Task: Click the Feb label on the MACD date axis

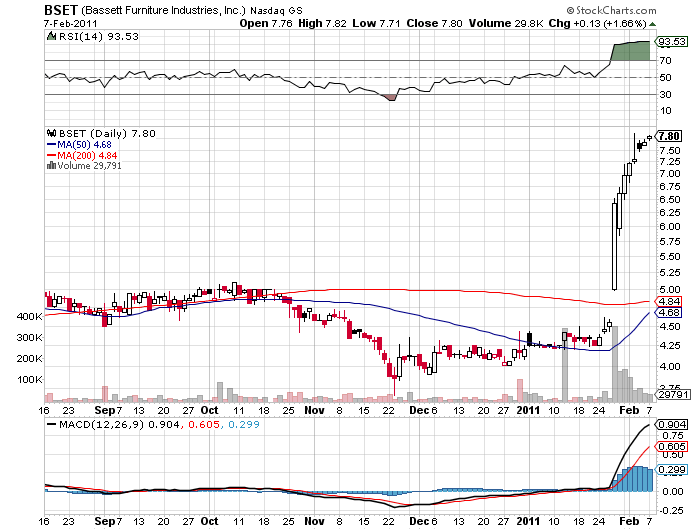Action: [629, 521]
